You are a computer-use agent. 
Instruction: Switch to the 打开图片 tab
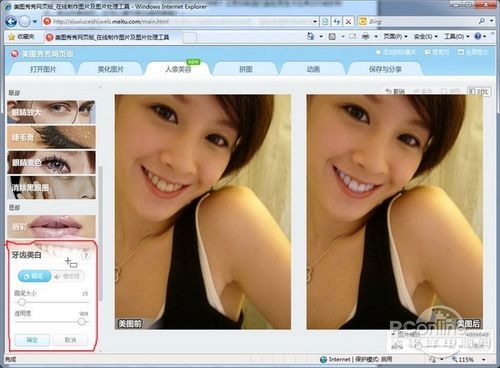(x=43, y=69)
